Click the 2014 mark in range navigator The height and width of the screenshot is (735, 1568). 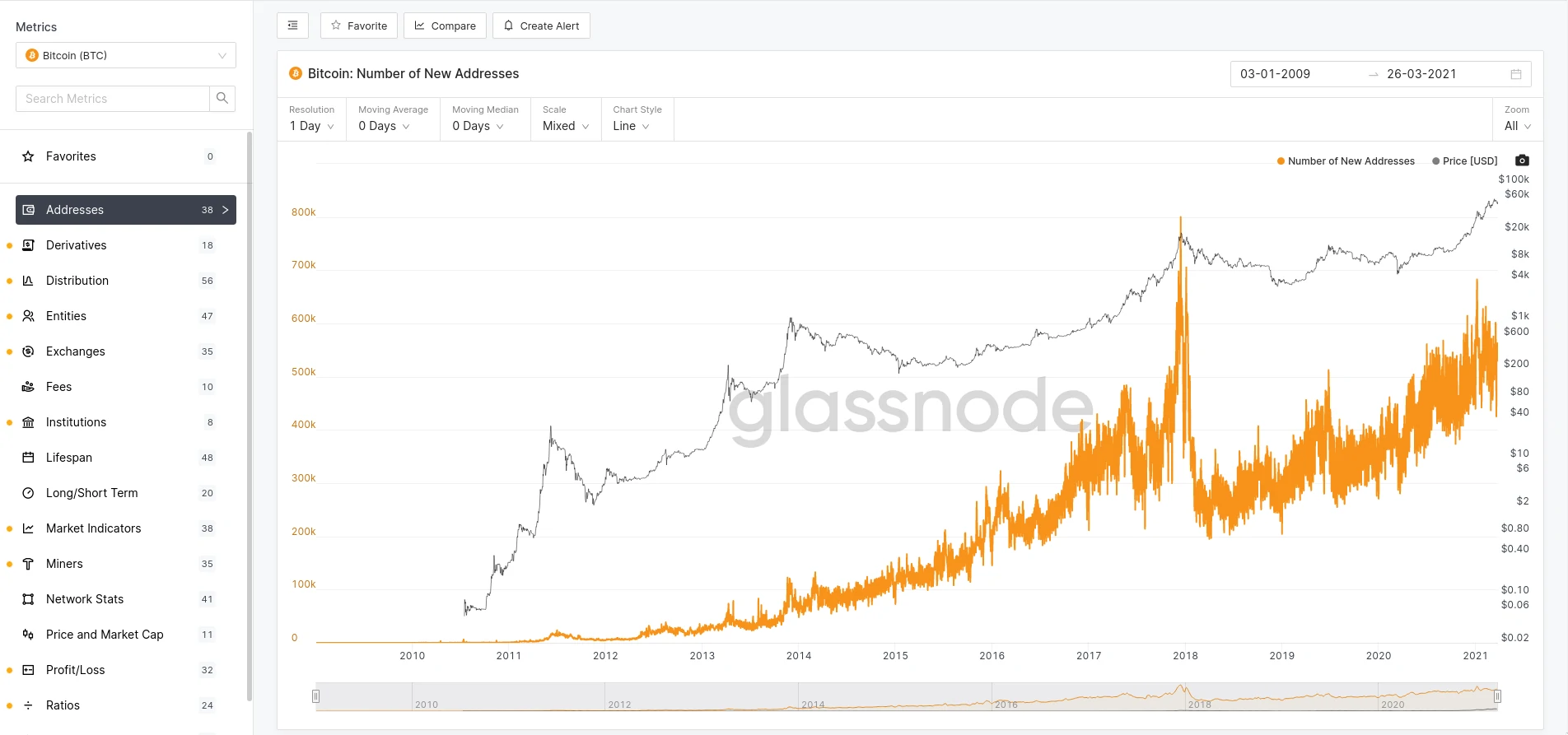813,705
